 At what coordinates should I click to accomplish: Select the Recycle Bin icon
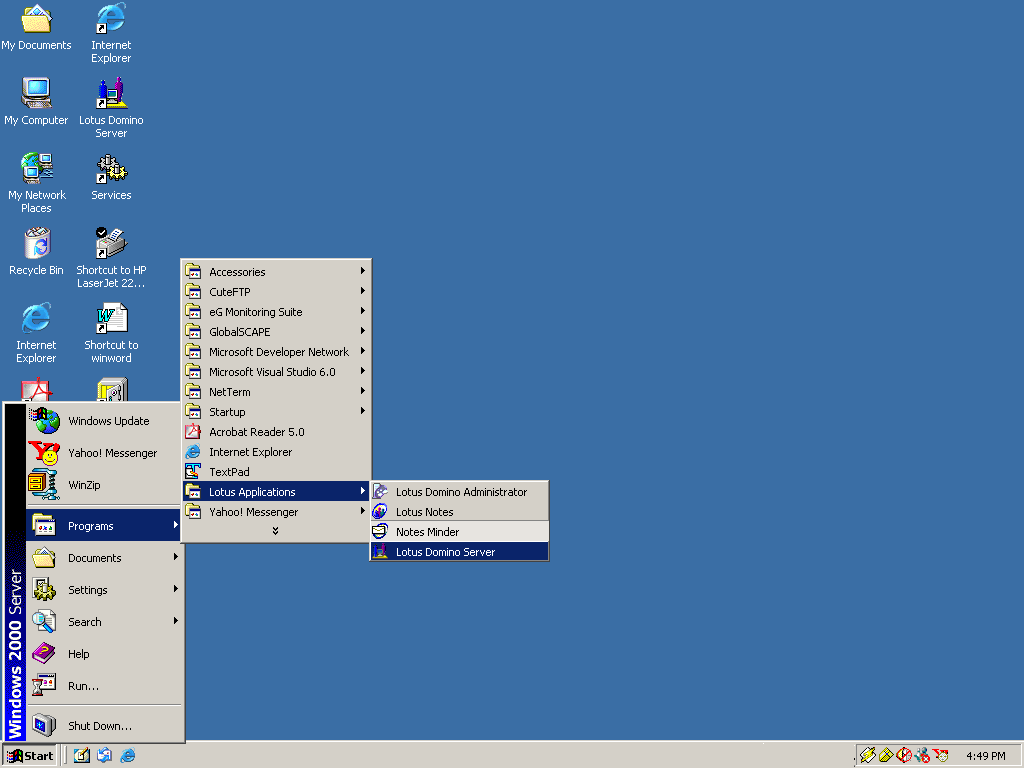coord(36,251)
